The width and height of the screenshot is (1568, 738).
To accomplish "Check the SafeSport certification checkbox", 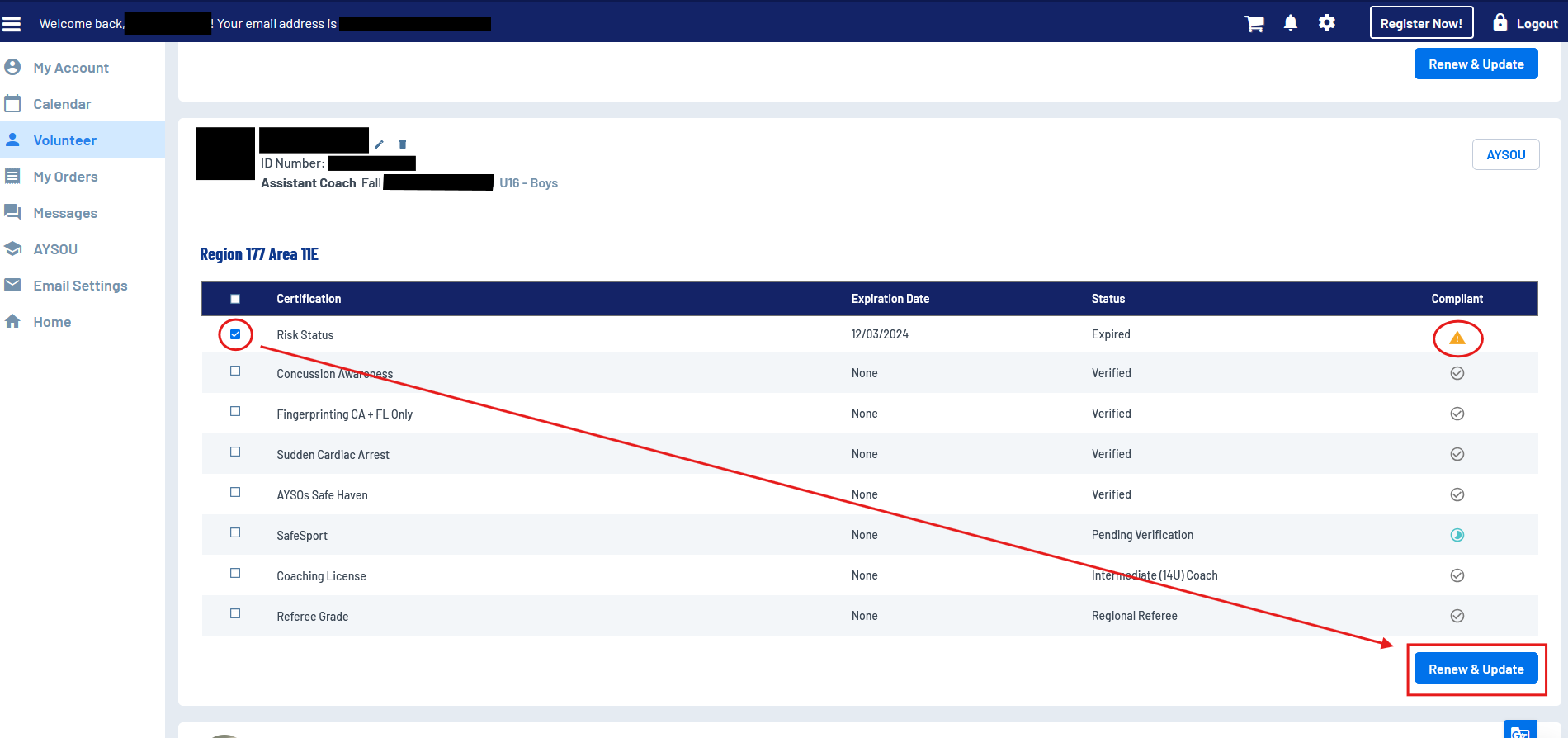I will click(235, 533).
